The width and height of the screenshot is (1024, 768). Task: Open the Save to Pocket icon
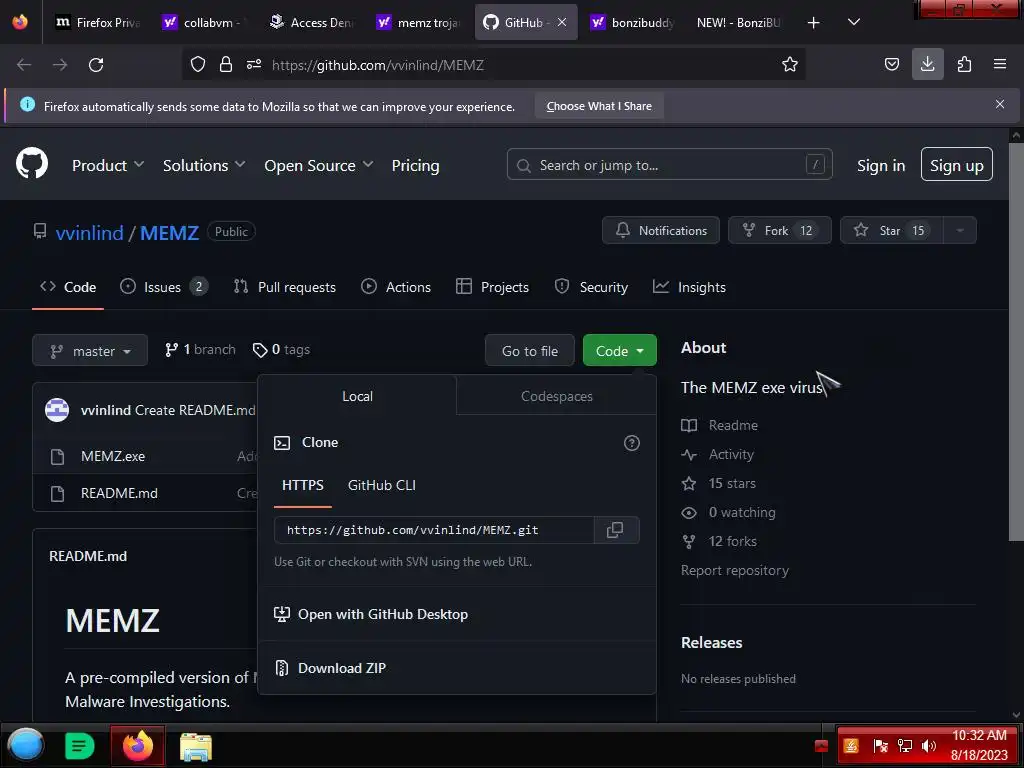point(891,64)
